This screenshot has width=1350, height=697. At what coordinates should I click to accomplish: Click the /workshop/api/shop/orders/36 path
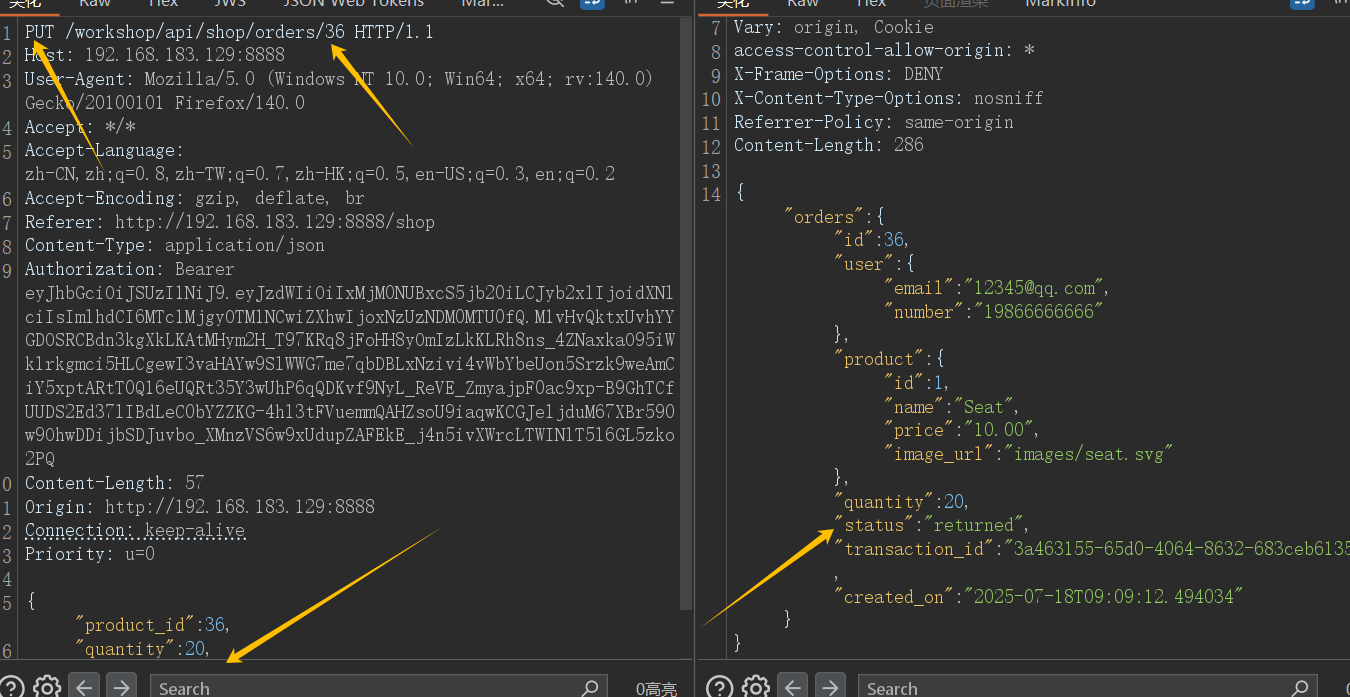click(x=205, y=32)
